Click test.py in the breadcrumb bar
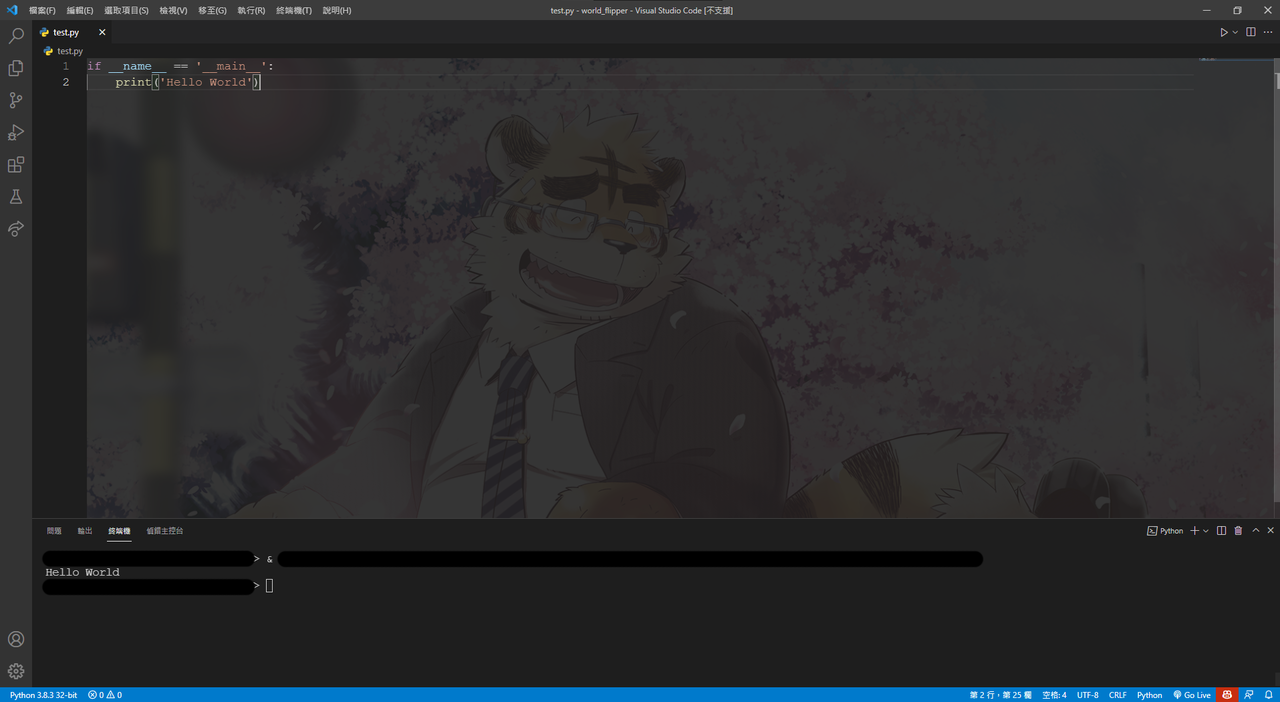Image resolution: width=1280 pixels, height=702 pixels. click(x=70, y=51)
